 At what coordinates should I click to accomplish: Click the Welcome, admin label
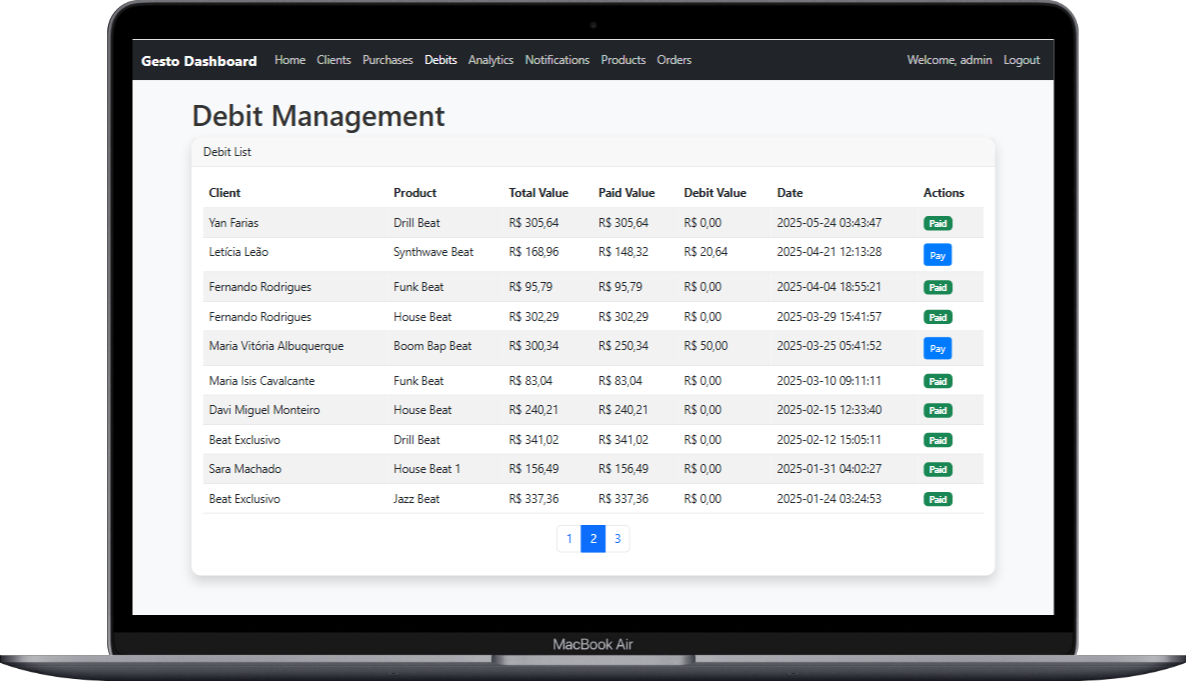948,60
